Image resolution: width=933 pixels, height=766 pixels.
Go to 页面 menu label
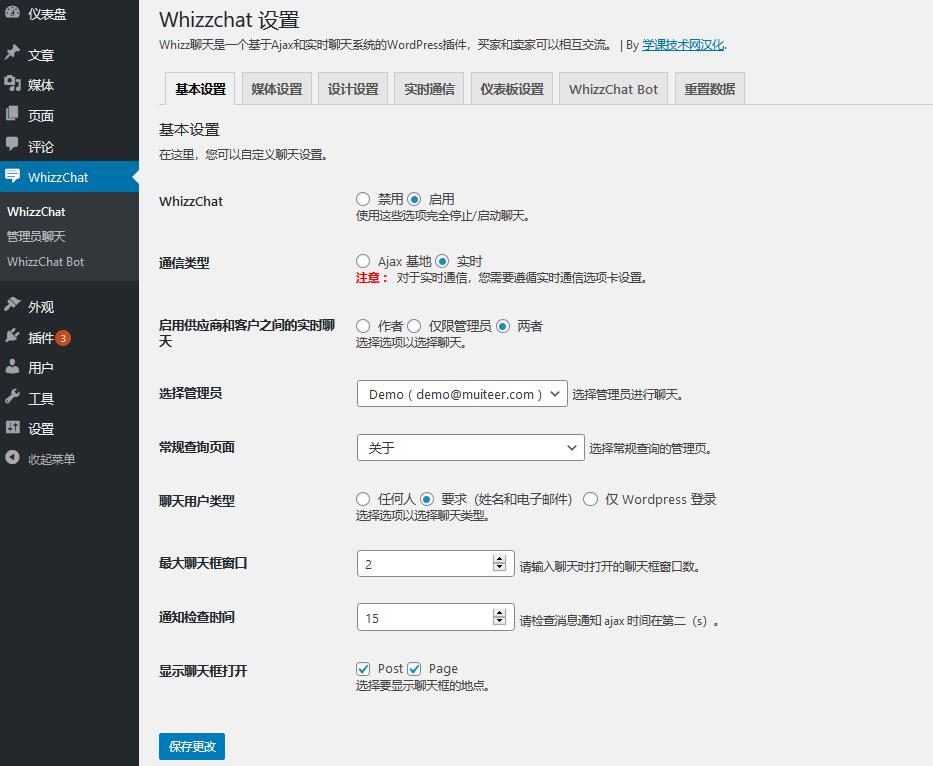tap(41, 115)
